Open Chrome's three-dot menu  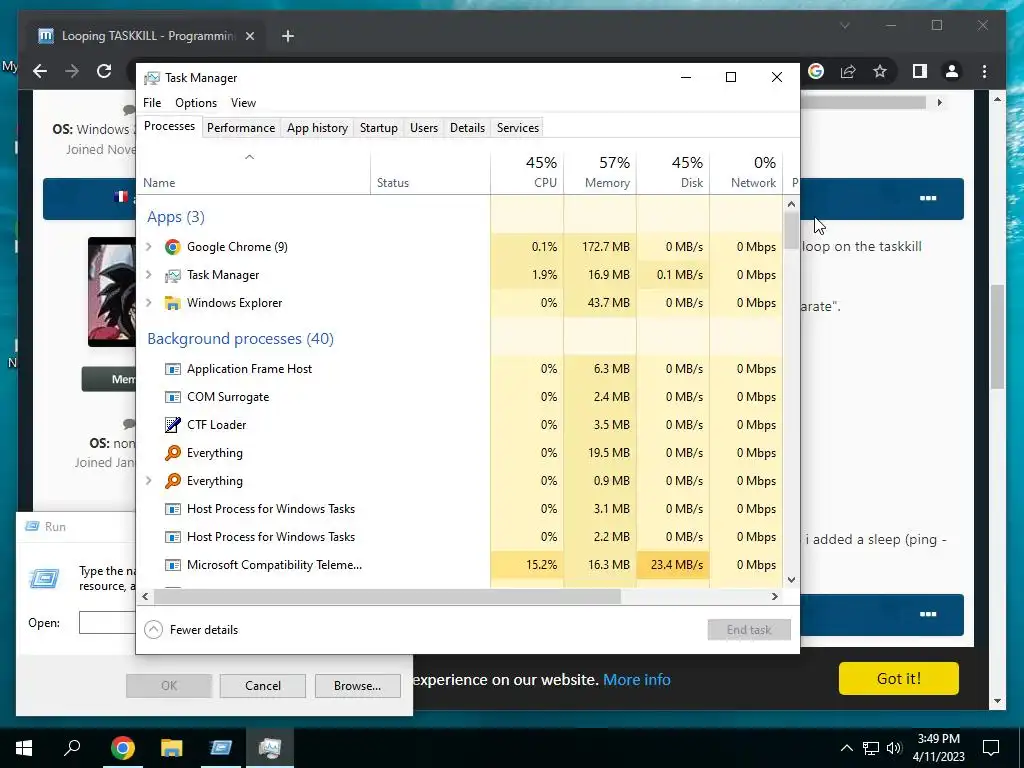click(x=984, y=71)
